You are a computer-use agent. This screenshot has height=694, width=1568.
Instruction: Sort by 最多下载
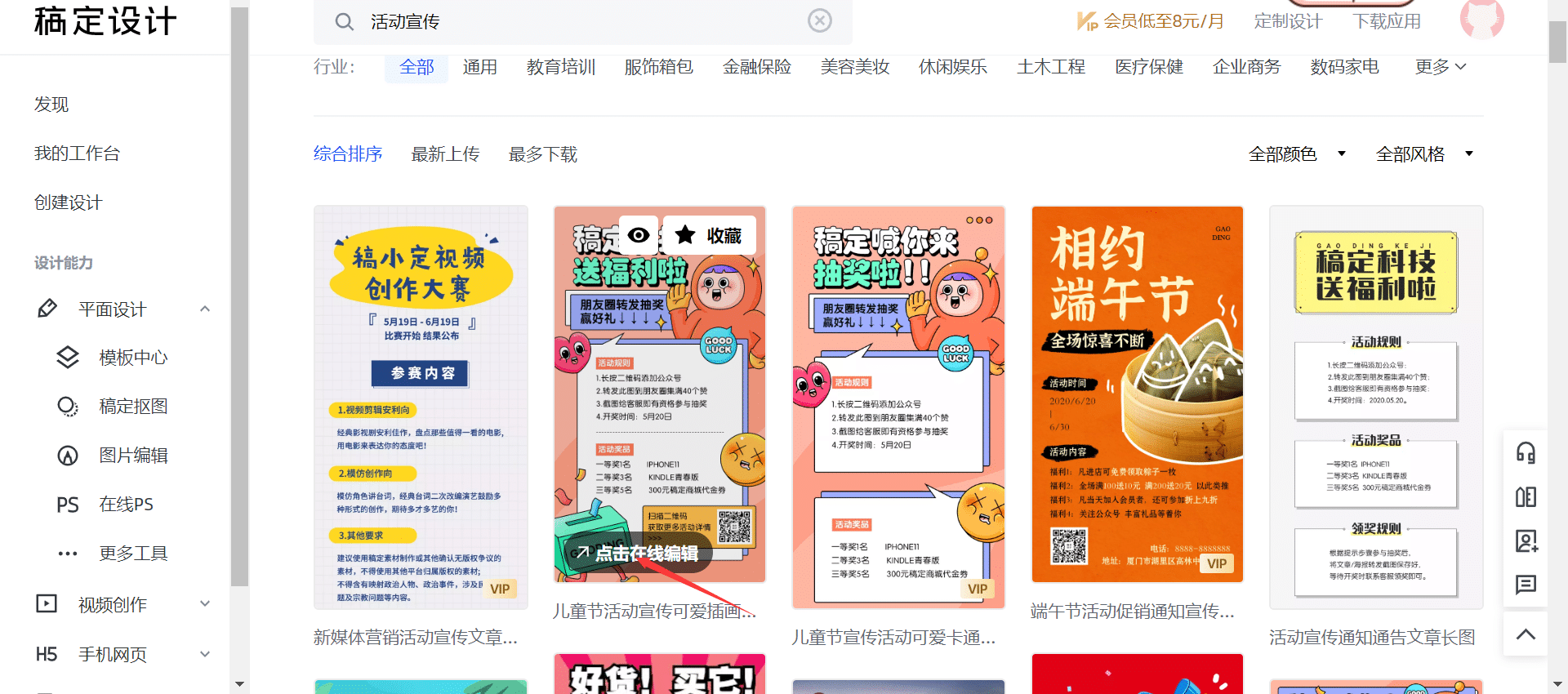(x=543, y=153)
